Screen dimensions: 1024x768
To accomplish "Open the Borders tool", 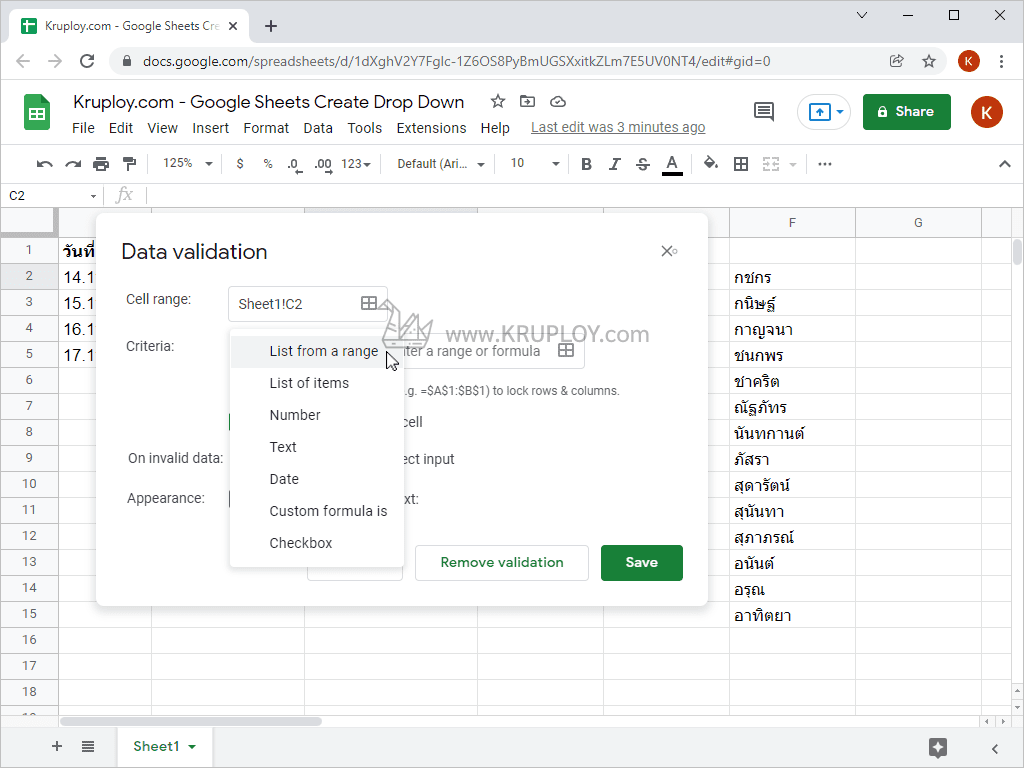I will [741, 164].
